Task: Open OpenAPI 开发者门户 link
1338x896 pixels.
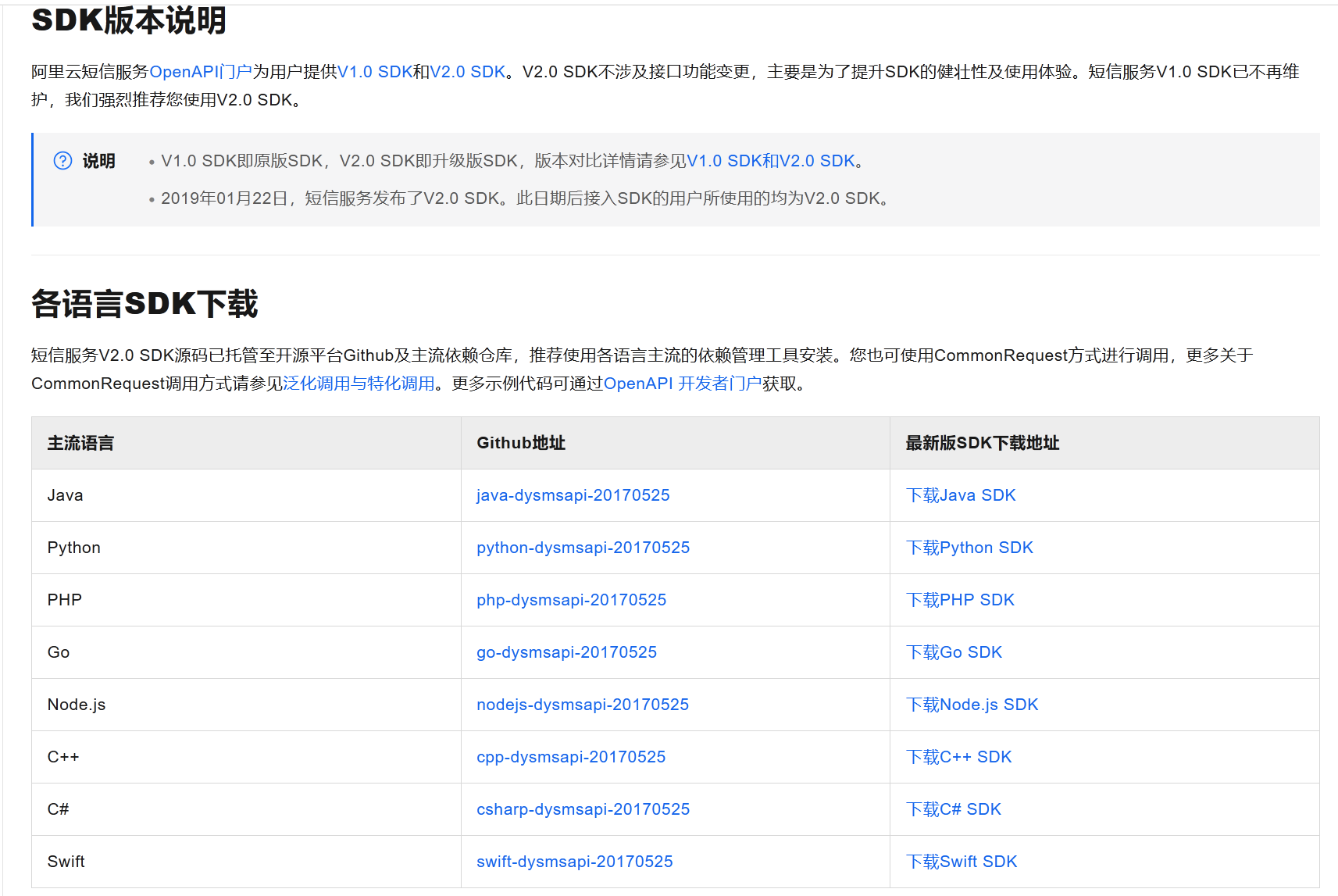Action: point(683,384)
